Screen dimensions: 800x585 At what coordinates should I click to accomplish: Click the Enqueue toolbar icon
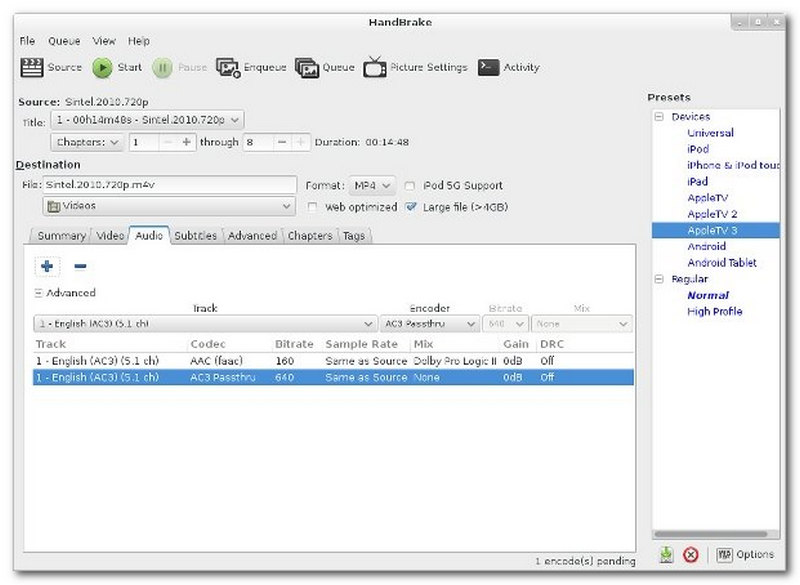tap(228, 68)
